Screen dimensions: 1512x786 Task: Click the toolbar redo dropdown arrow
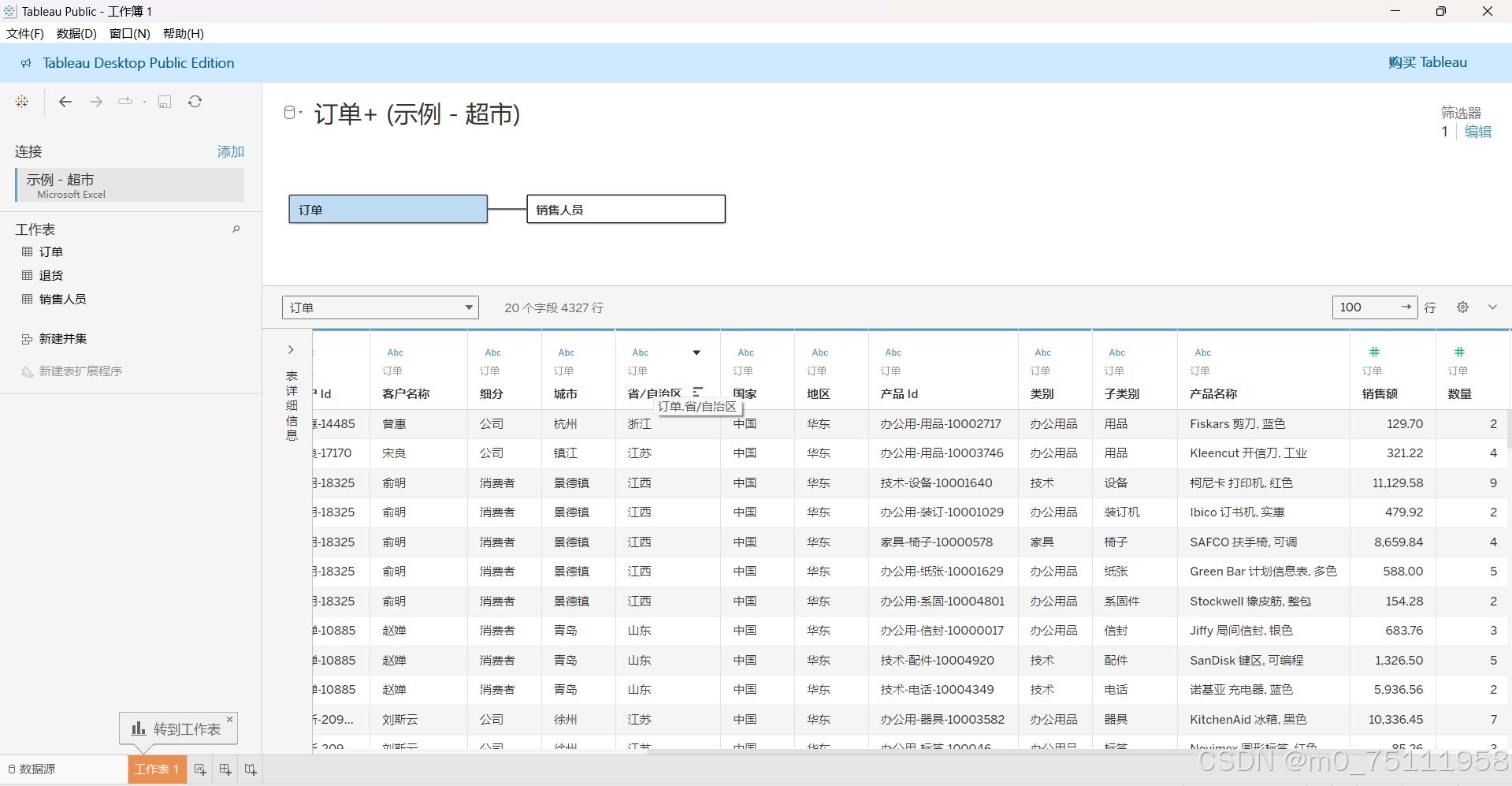(x=144, y=102)
